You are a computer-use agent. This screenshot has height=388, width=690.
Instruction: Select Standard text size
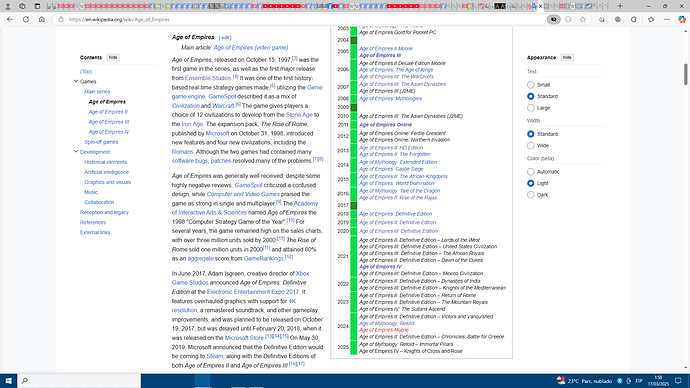click(531, 96)
